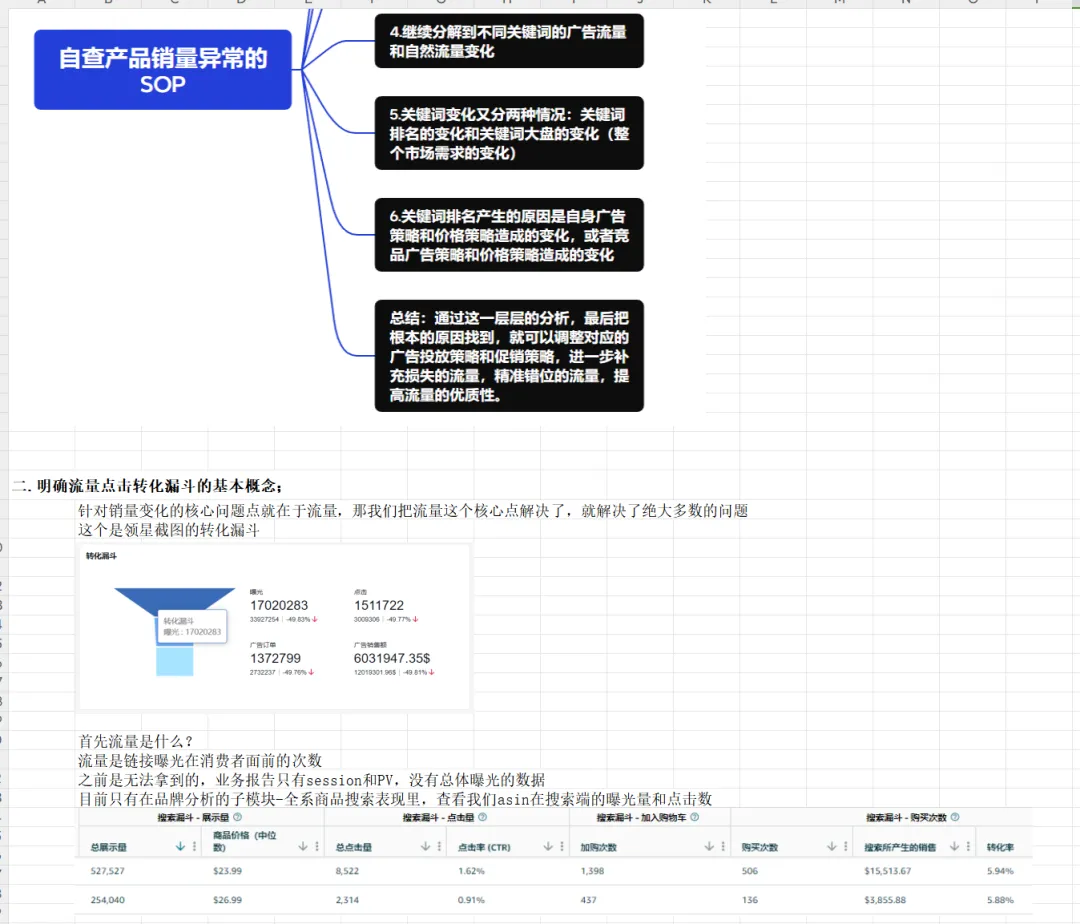Open the three-dot menu for 加购次数 column
Image resolution: width=1080 pixels, height=924 pixels.
tap(723, 846)
